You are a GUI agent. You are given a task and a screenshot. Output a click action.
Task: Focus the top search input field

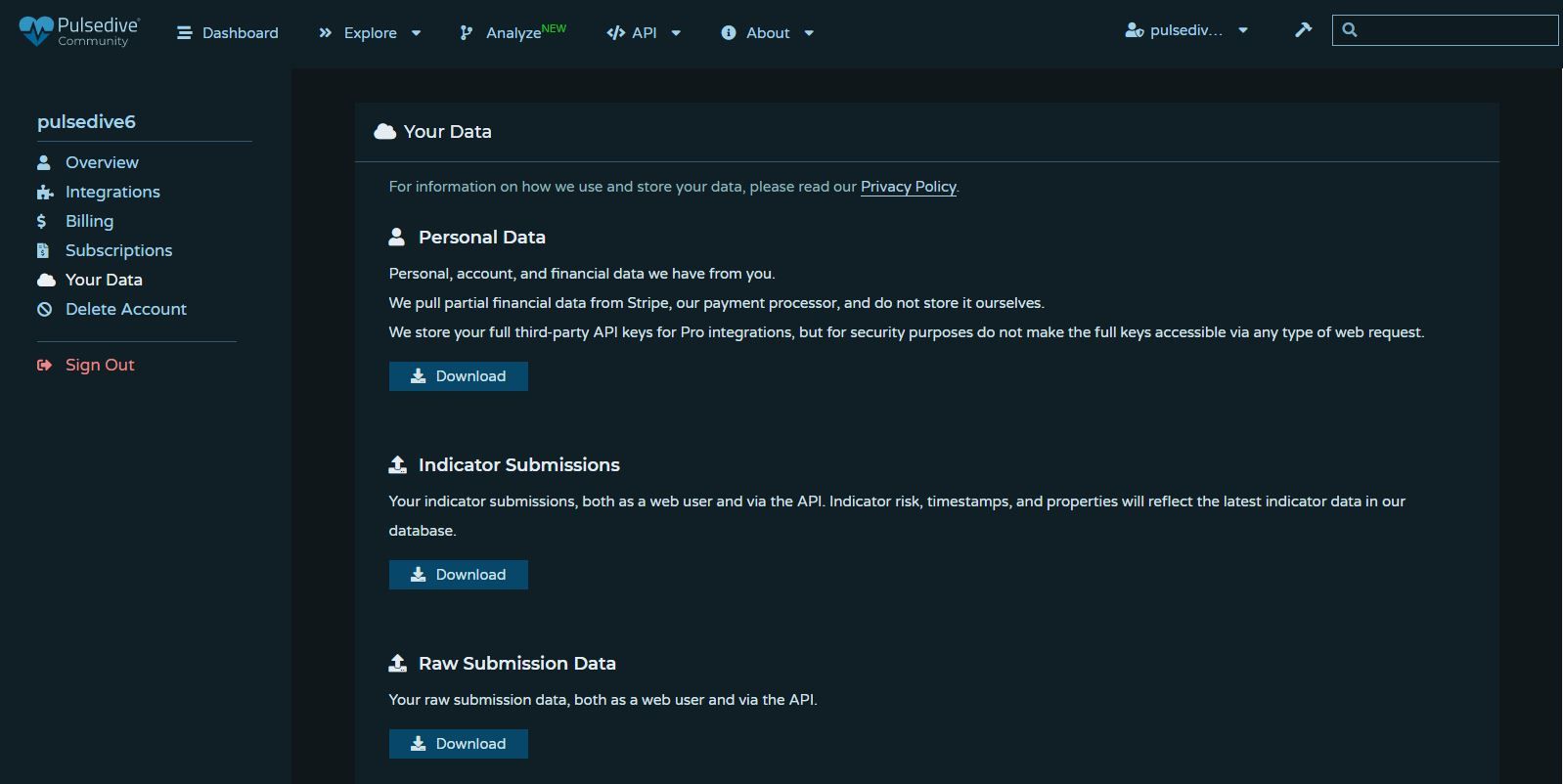point(1446,30)
